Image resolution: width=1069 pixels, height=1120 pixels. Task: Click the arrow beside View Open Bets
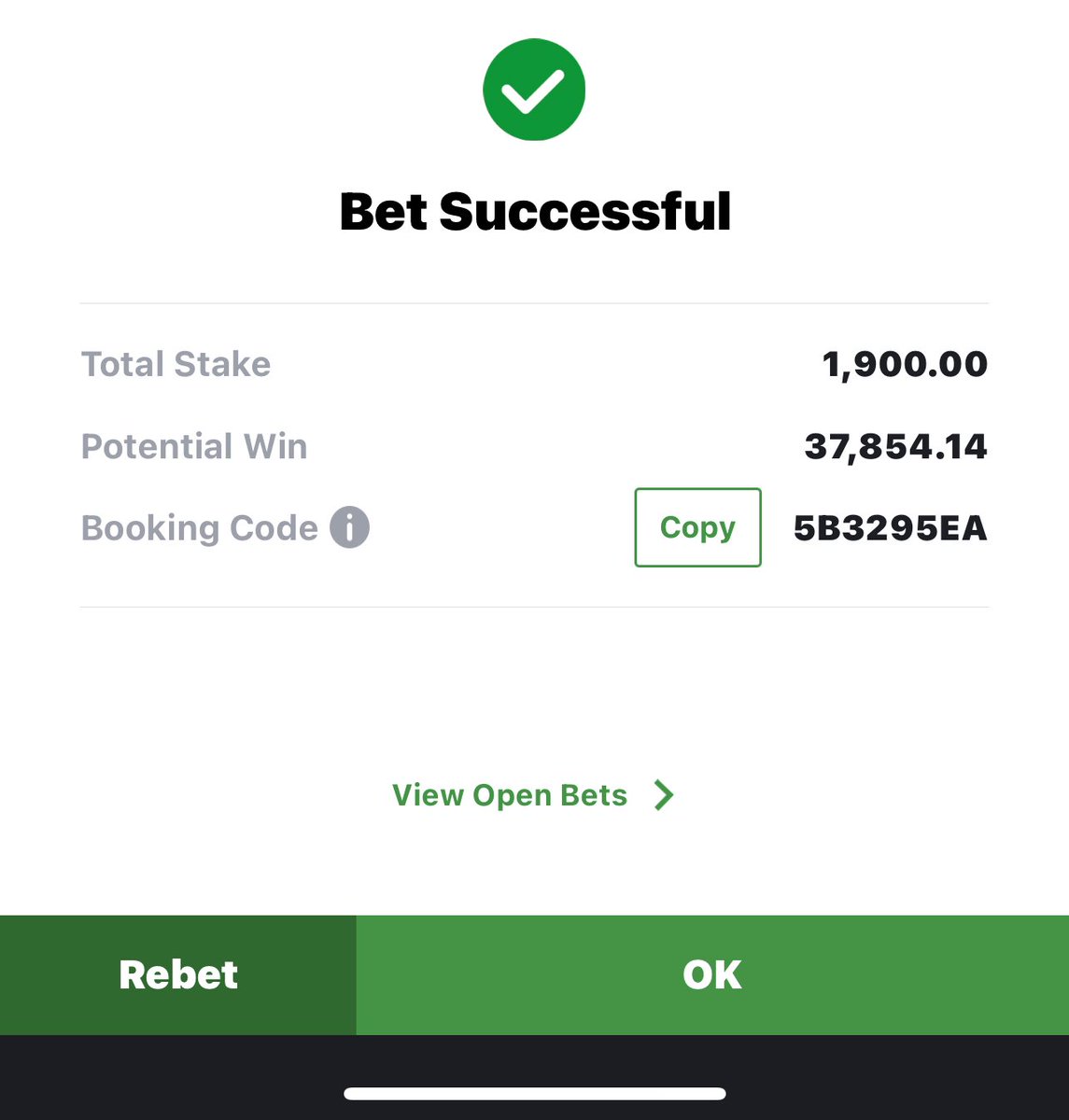pyautogui.click(x=664, y=795)
